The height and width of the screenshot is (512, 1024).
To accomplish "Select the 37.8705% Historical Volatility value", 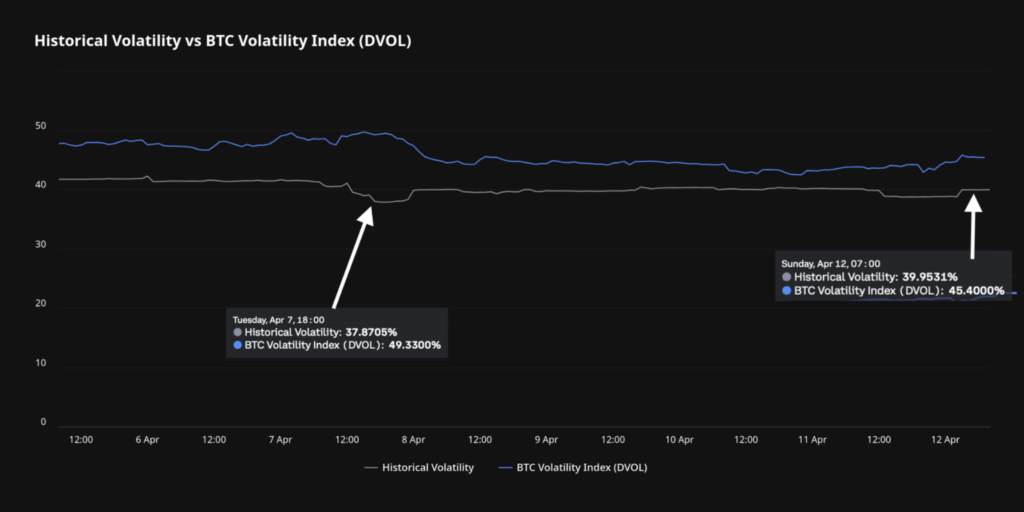I will 371,332.
